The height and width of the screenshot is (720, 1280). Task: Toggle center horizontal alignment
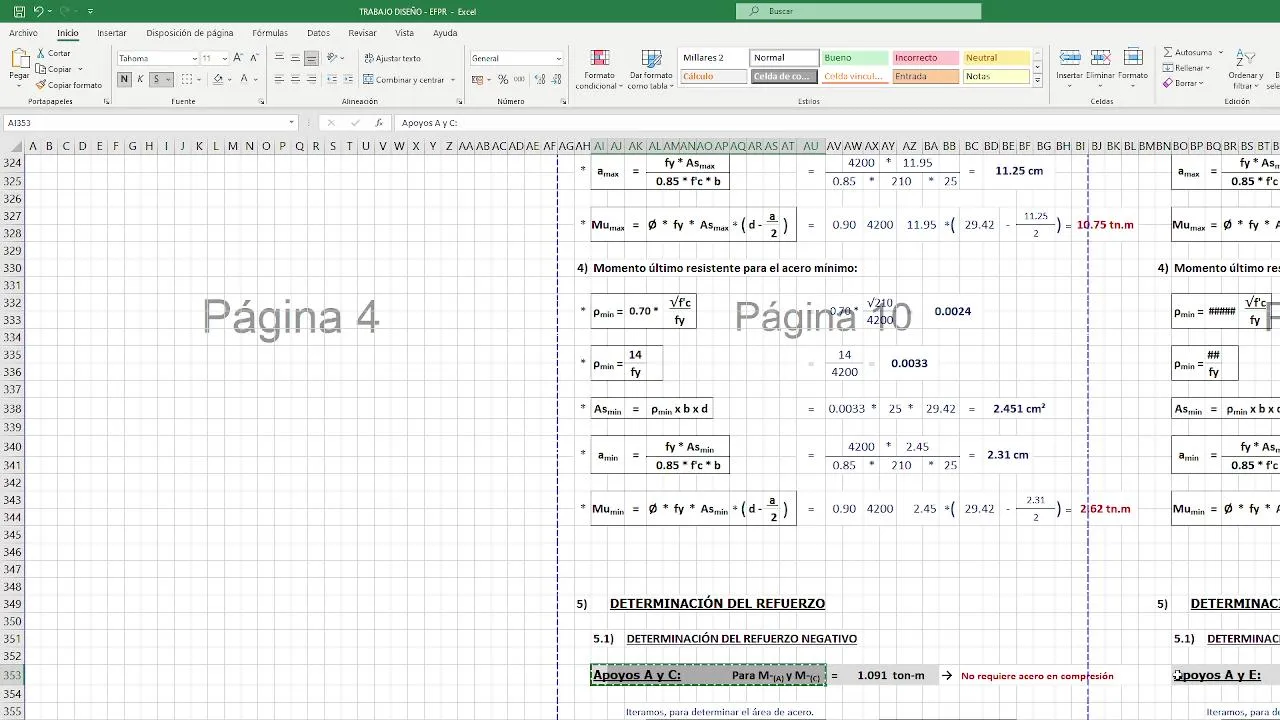295,79
